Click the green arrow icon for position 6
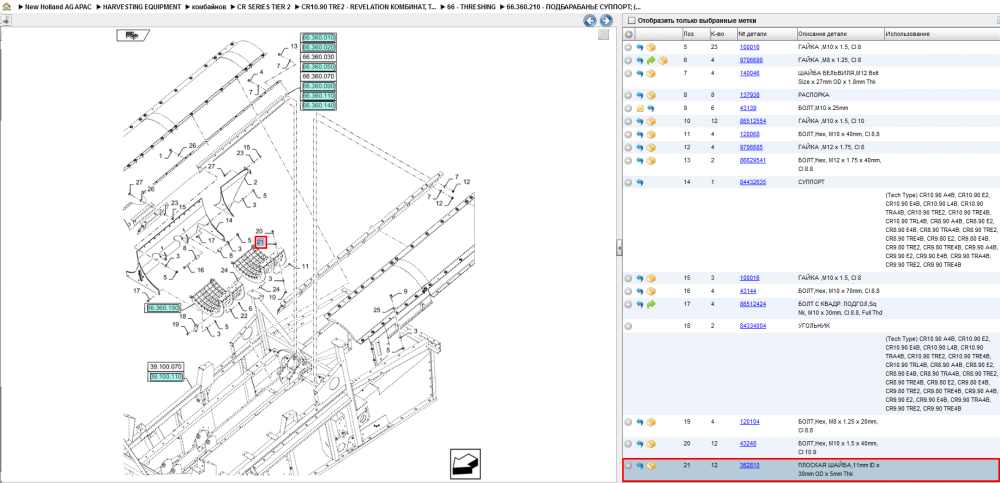Image resolution: width=1000 pixels, height=483 pixels. tap(651, 60)
